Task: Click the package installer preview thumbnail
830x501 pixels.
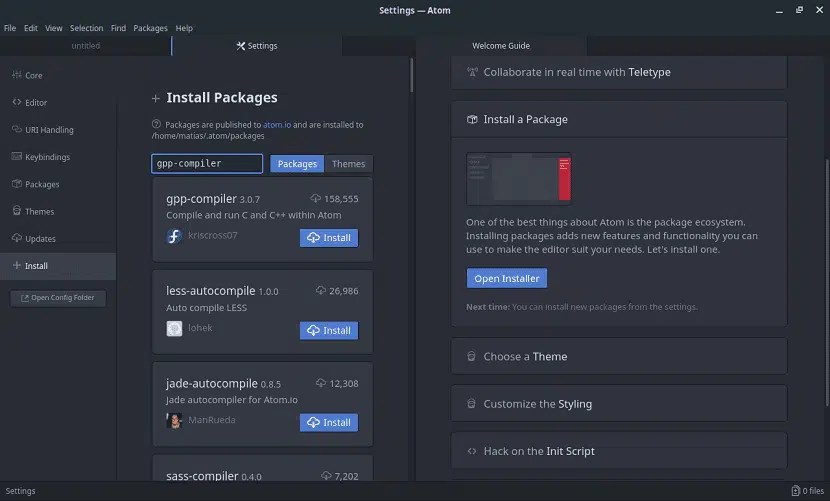Action: tap(519, 179)
